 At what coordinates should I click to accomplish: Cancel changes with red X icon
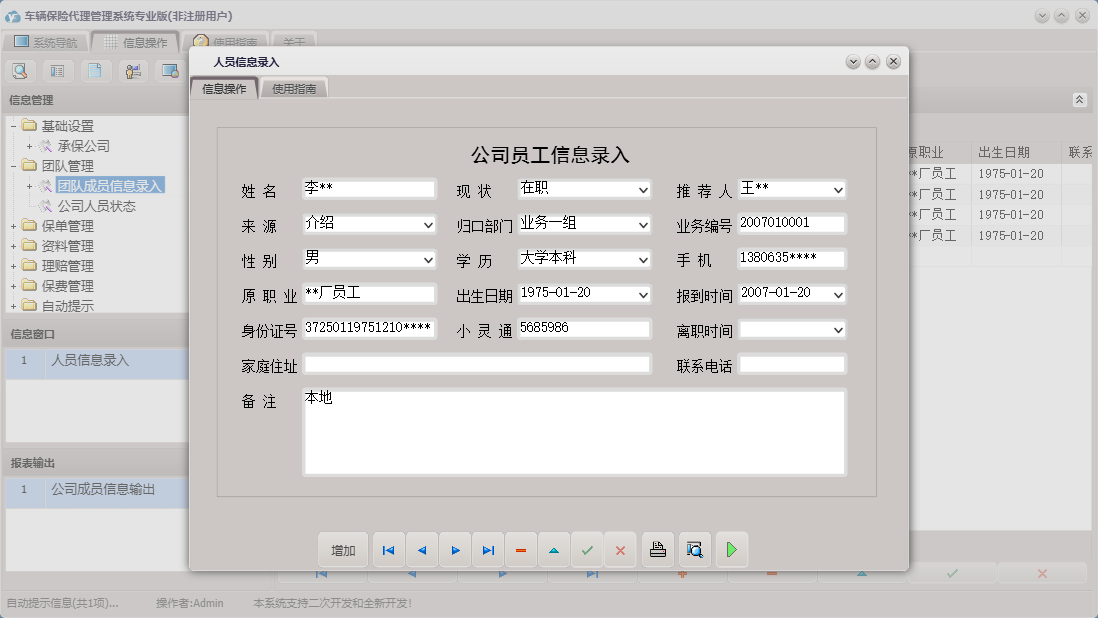point(620,549)
